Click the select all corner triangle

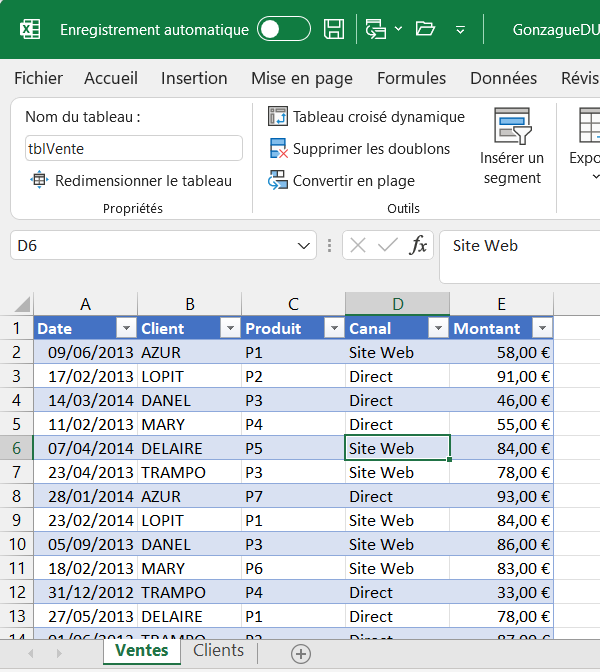pyautogui.click(x=21, y=304)
